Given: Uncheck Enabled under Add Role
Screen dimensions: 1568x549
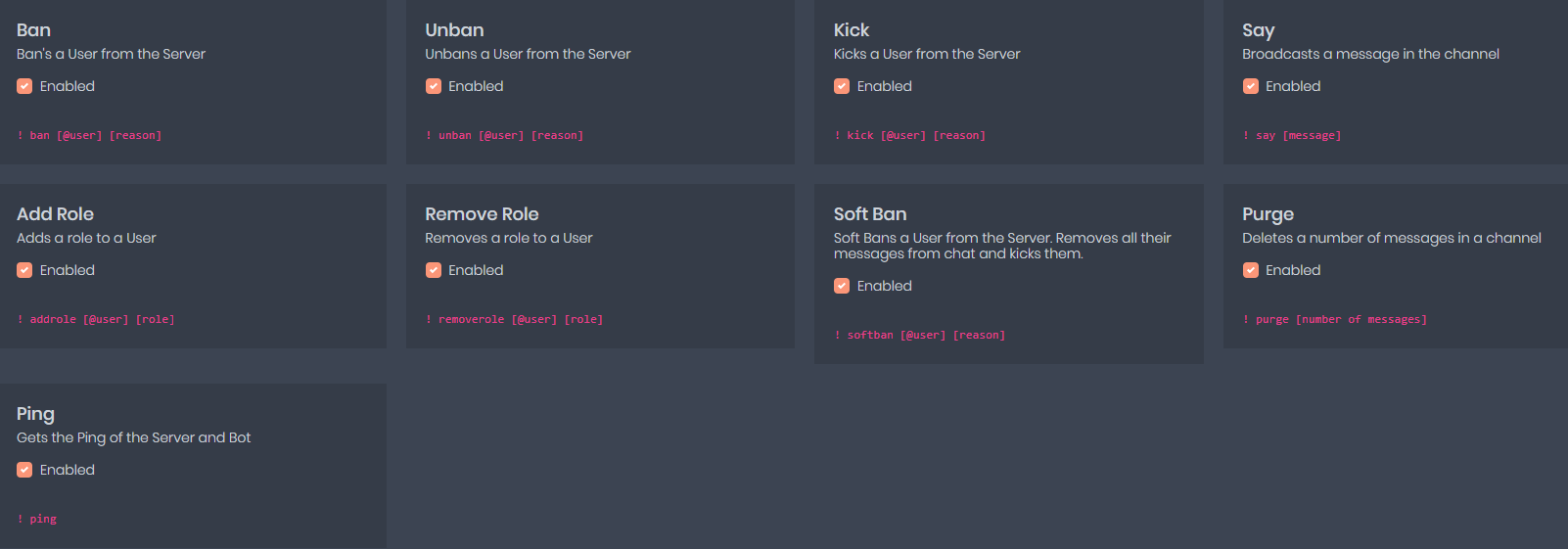Looking at the screenshot, I should [x=24, y=270].
